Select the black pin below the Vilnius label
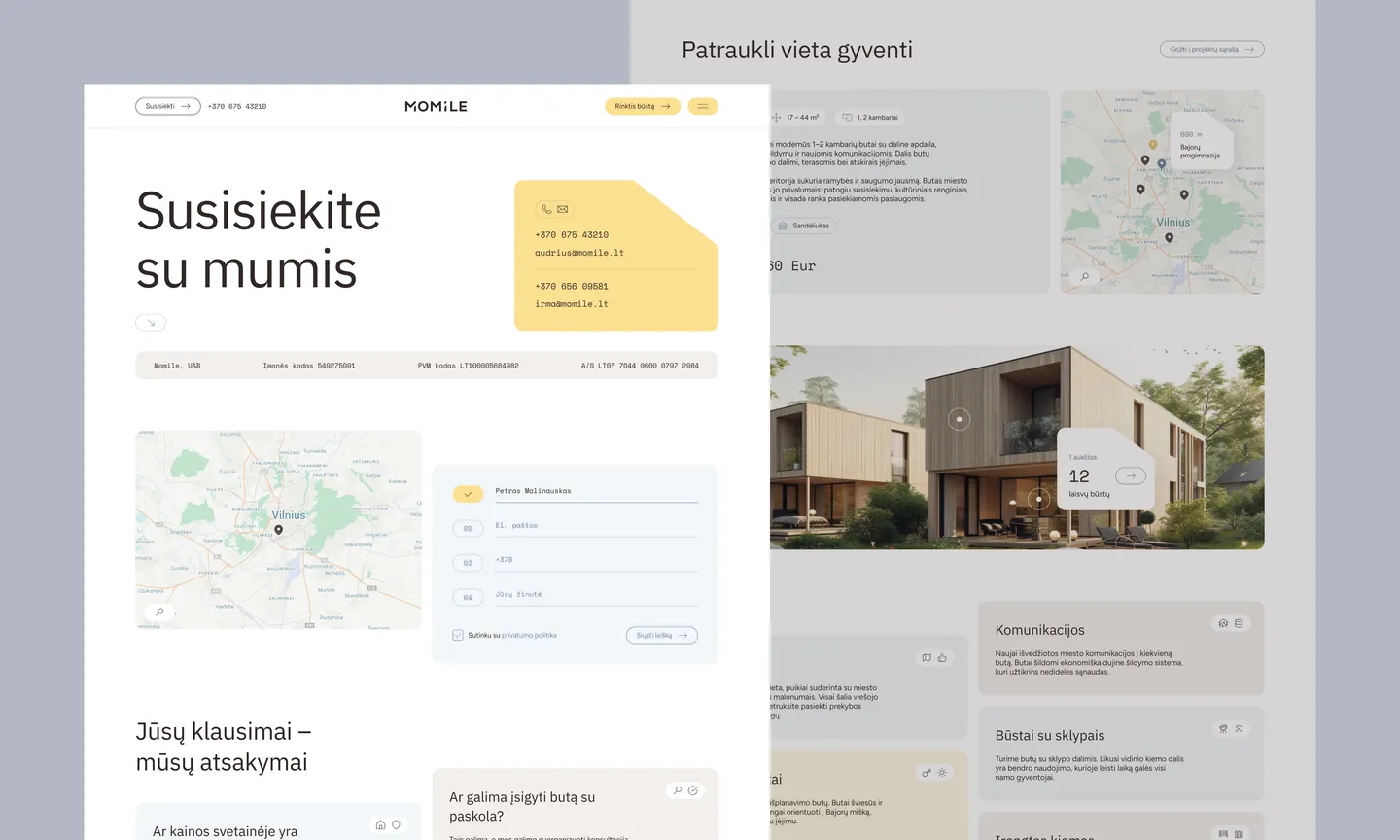 pos(1170,237)
